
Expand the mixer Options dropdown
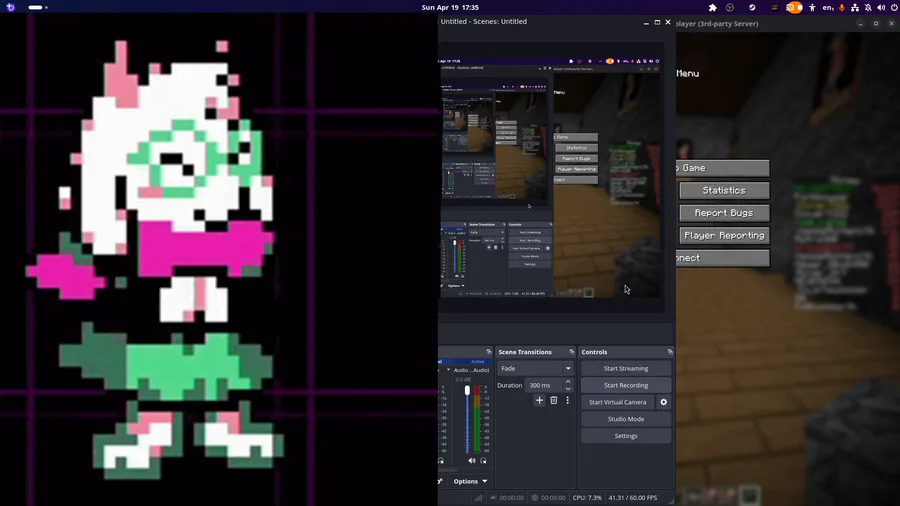tap(470, 481)
